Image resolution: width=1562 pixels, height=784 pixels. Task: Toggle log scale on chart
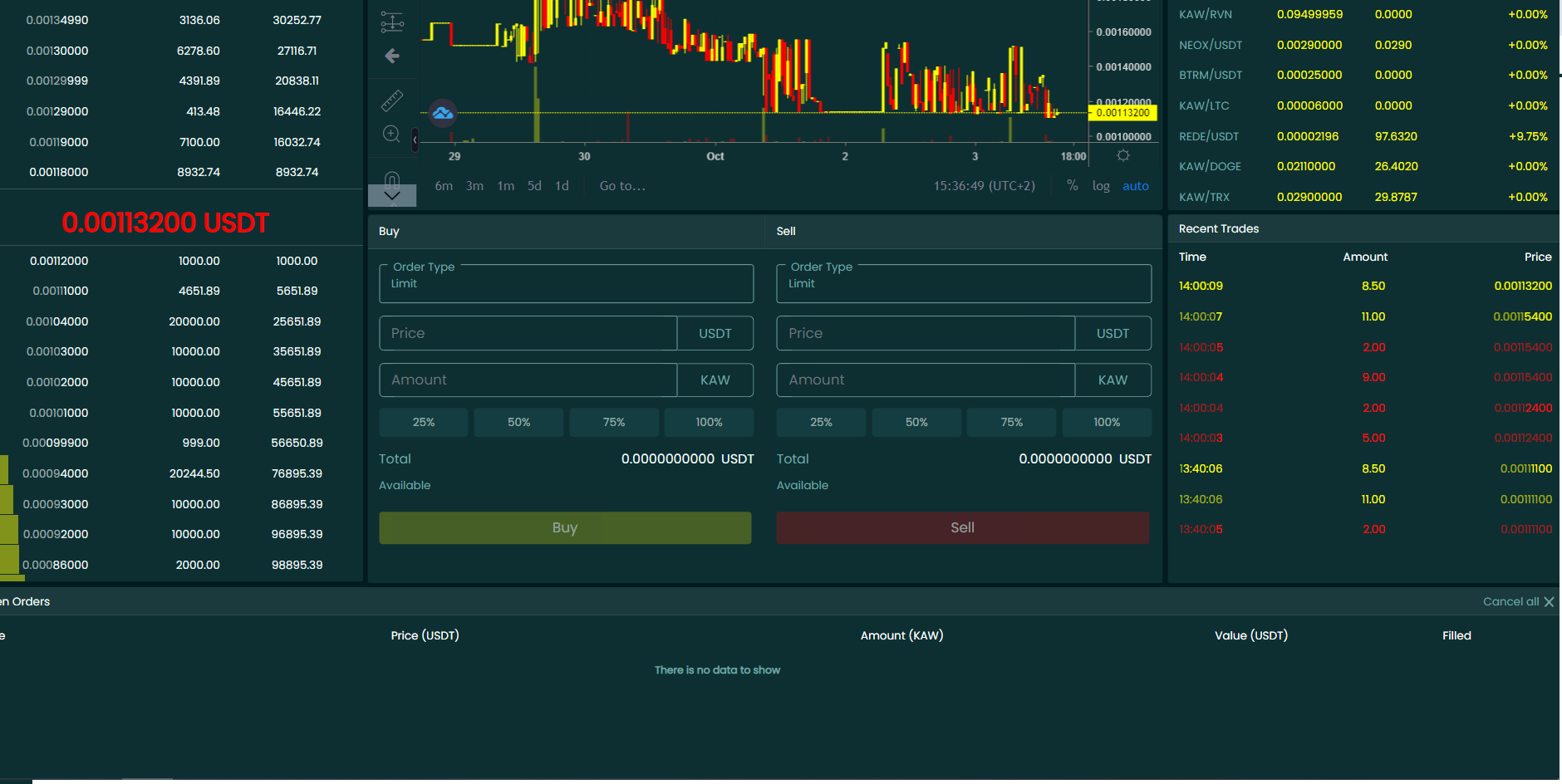pos(1101,186)
